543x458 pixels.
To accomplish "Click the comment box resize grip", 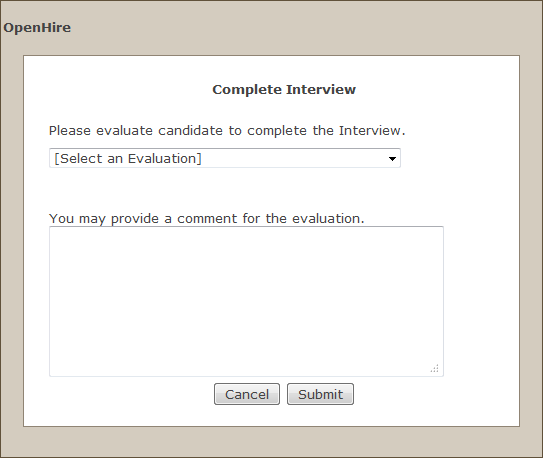I will pos(435,368).
